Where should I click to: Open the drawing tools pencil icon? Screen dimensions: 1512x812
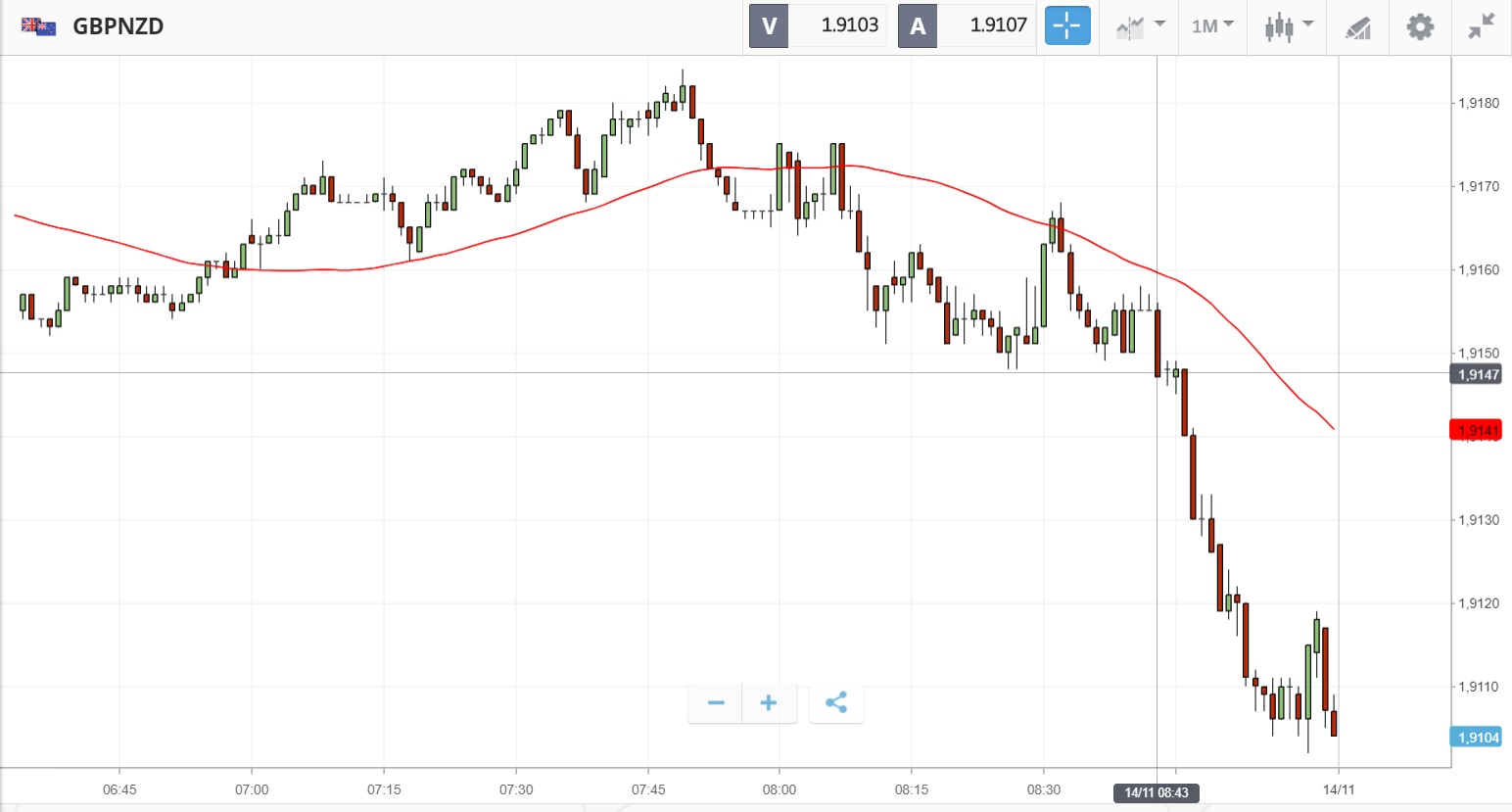pyautogui.click(x=1358, y=27)
